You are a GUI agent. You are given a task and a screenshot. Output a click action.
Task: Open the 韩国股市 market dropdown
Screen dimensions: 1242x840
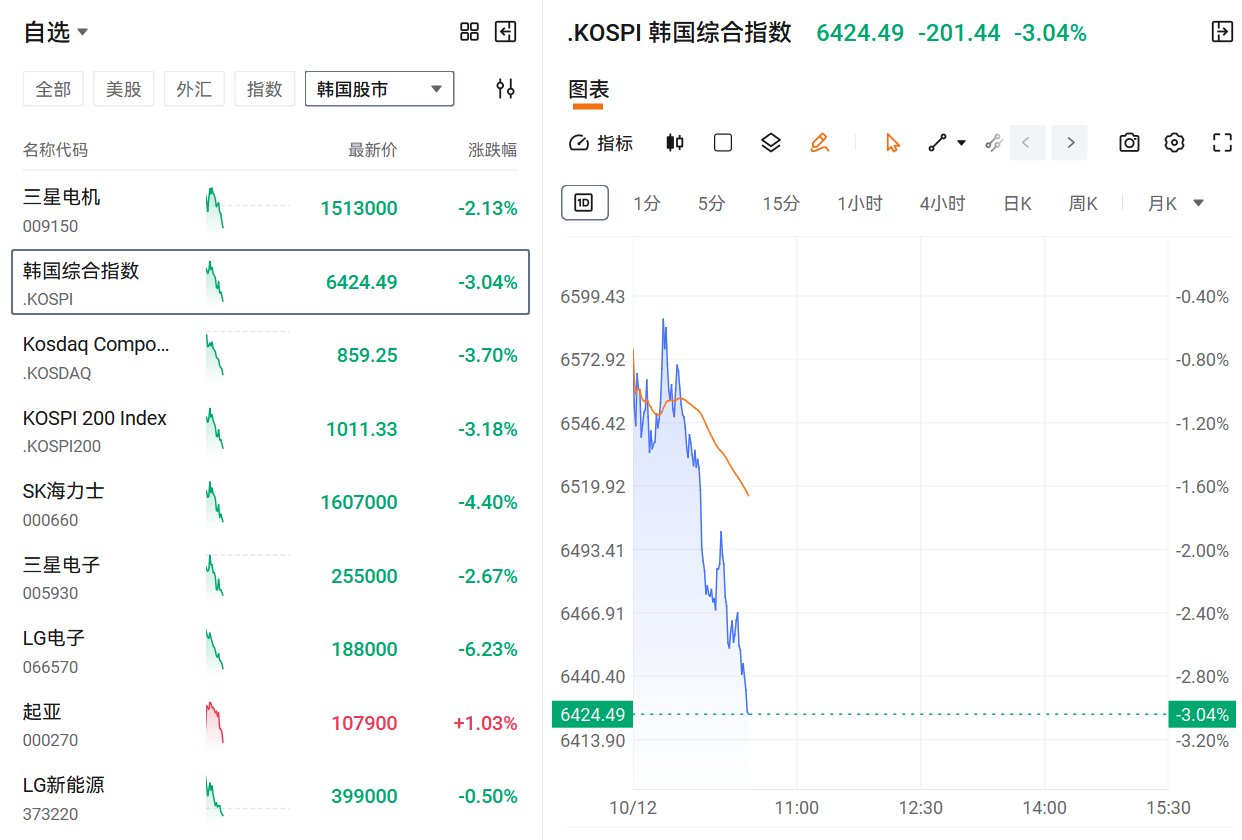tap(379, 89)
